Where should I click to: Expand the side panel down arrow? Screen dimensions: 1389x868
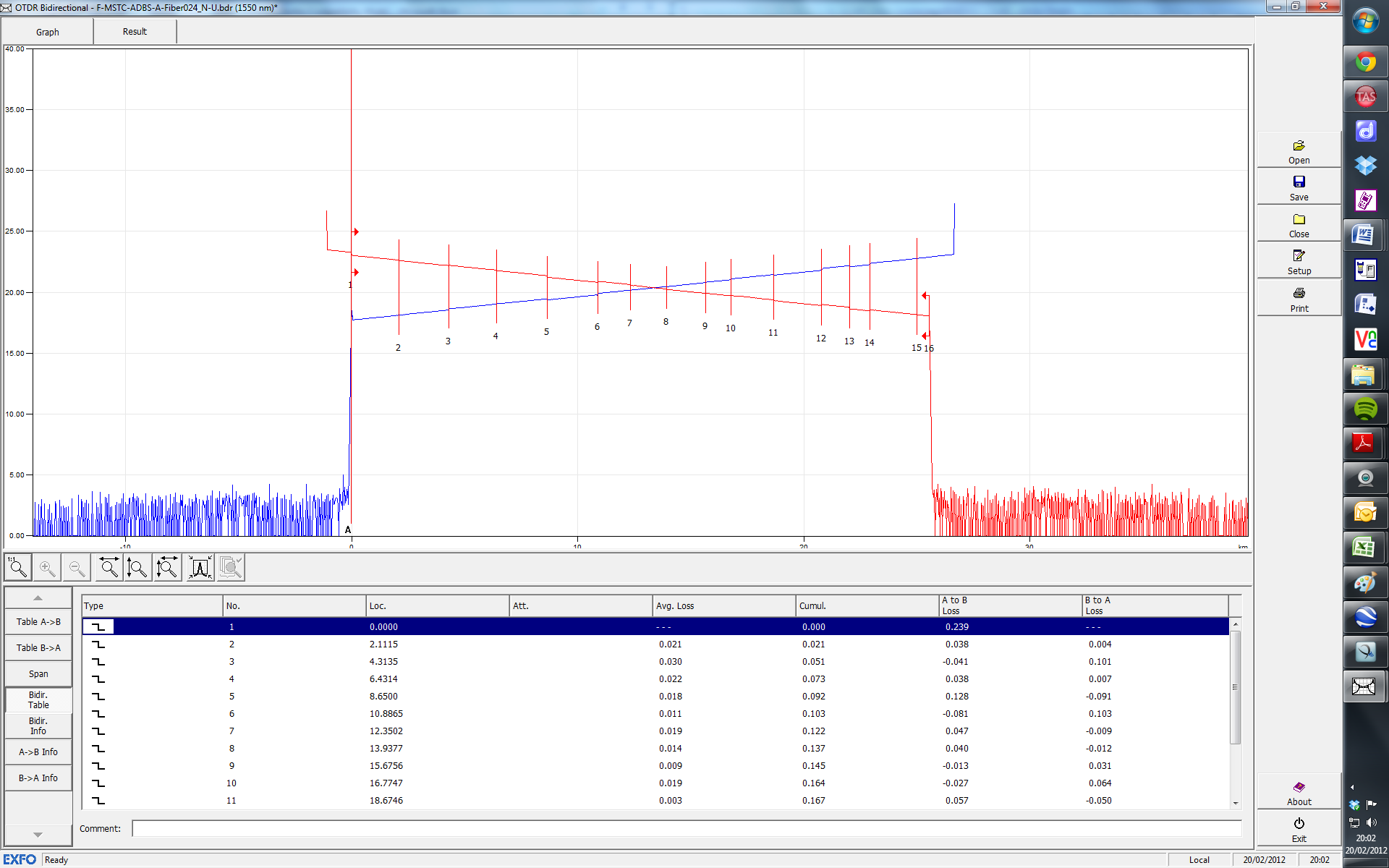pyautogui.click(x=38, y=835)
